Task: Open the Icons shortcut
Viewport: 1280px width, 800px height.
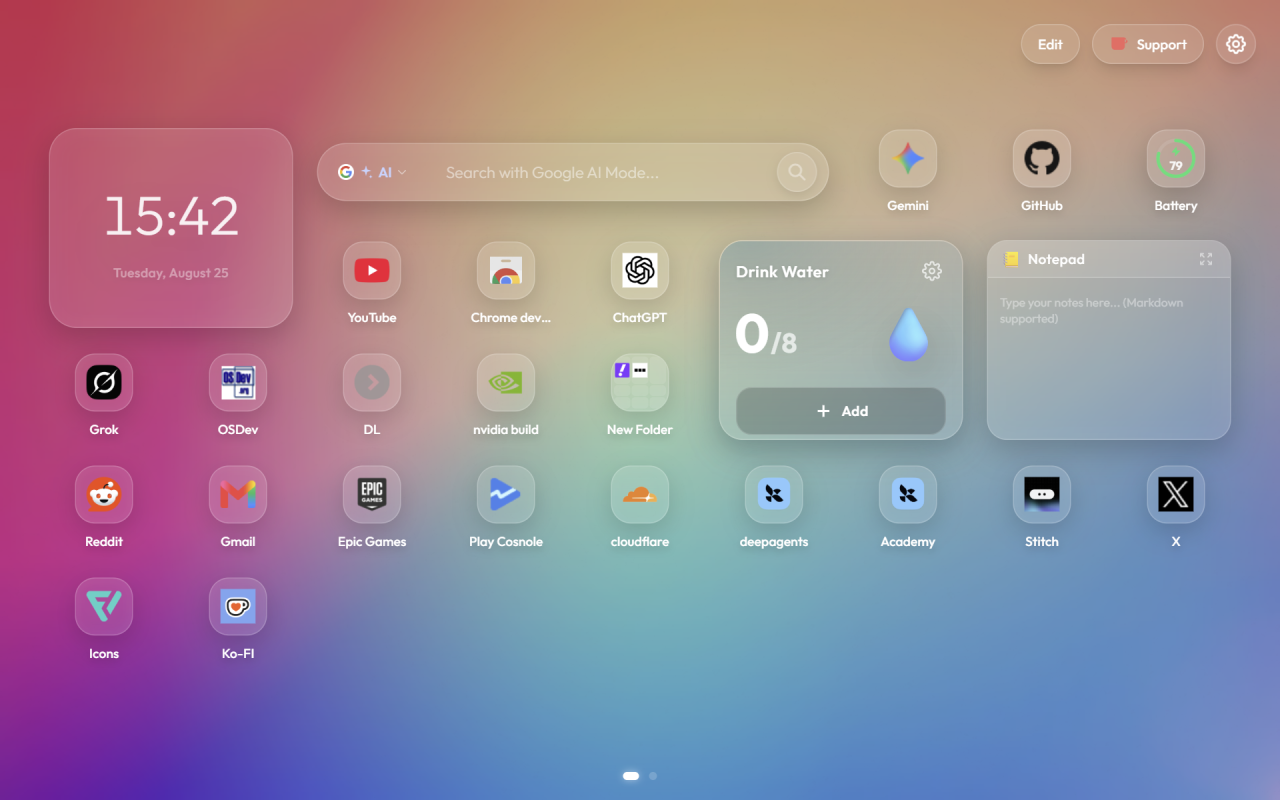Action: click(x=104, y=606)
